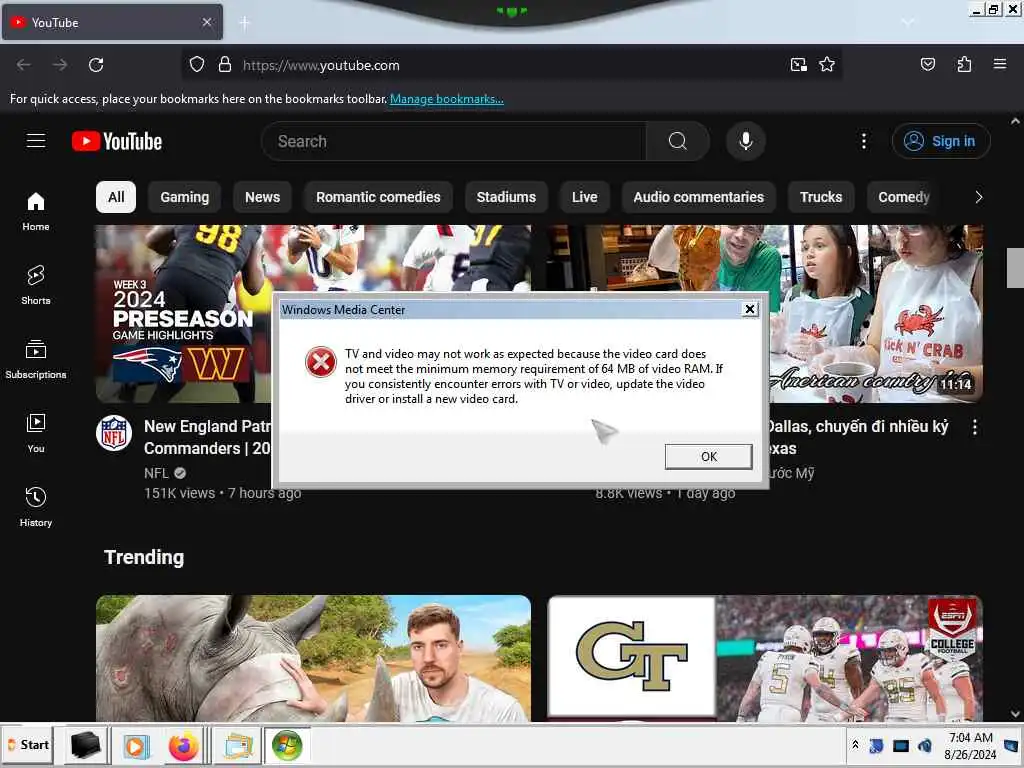Viewport: 1024px width, 768px height.
Task: Open the Pocket save icon
Action: [927, 65]
